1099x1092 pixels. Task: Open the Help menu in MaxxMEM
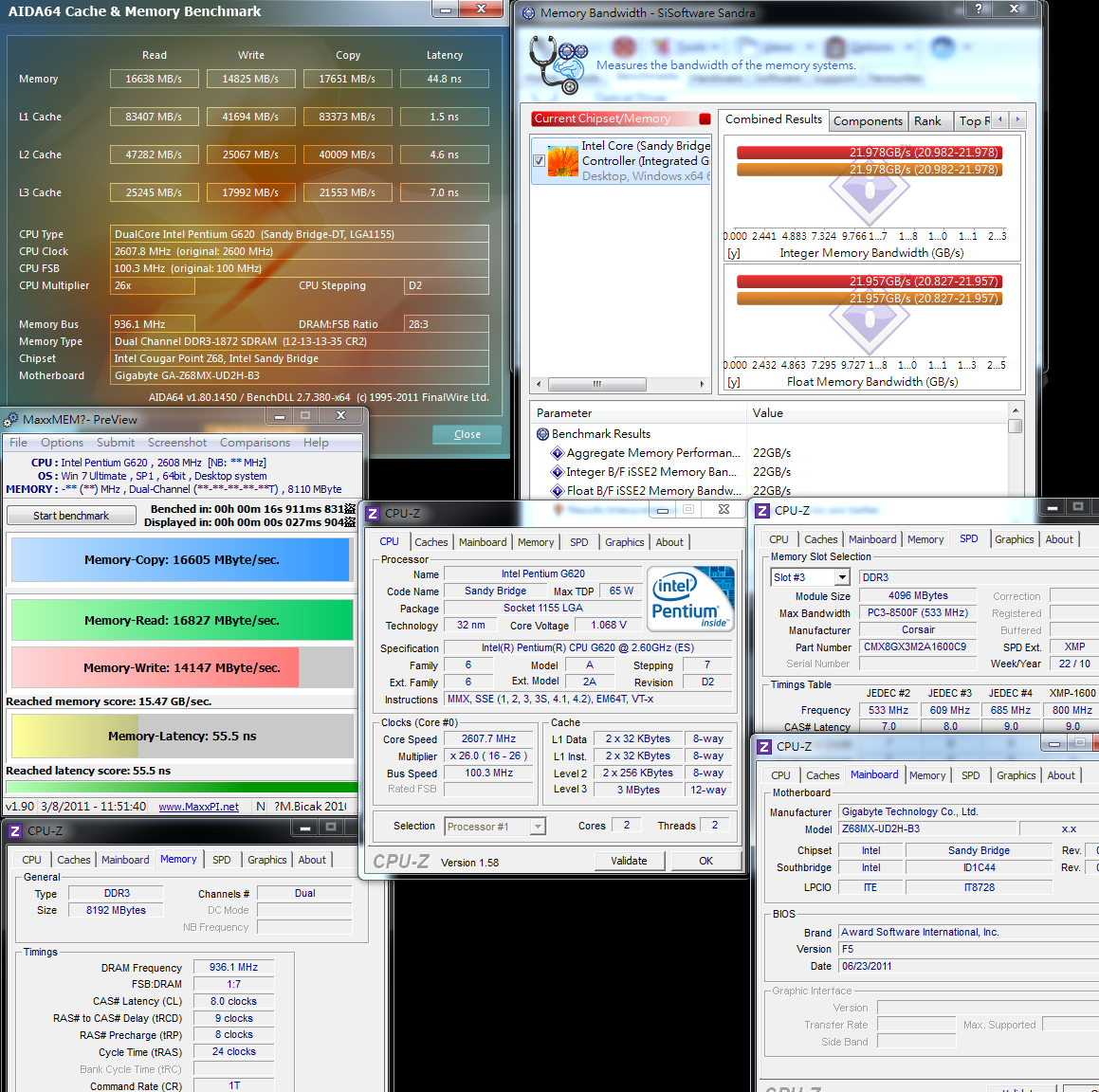[316, 443]
